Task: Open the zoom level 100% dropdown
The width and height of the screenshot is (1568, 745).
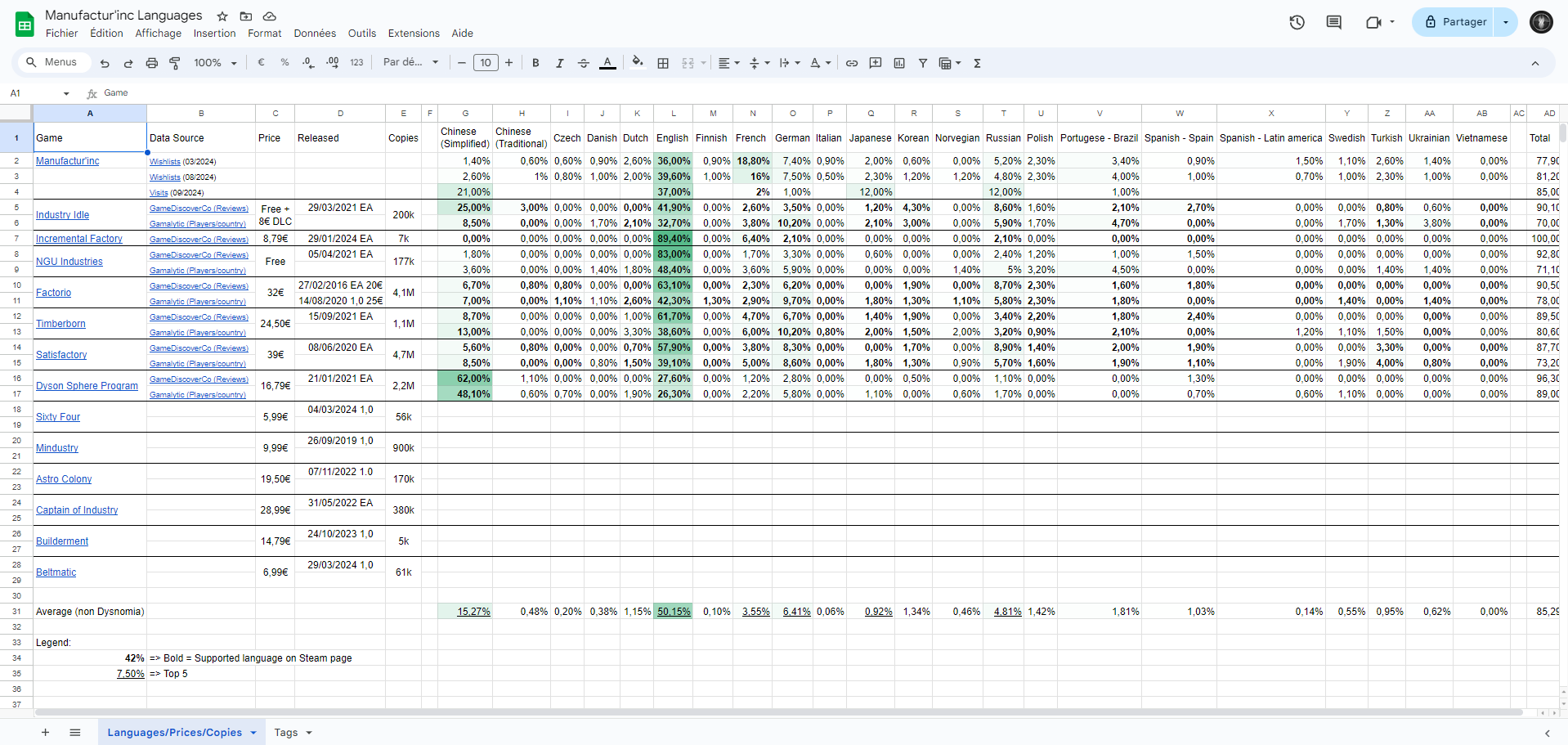Action: (x=215, y=63)
